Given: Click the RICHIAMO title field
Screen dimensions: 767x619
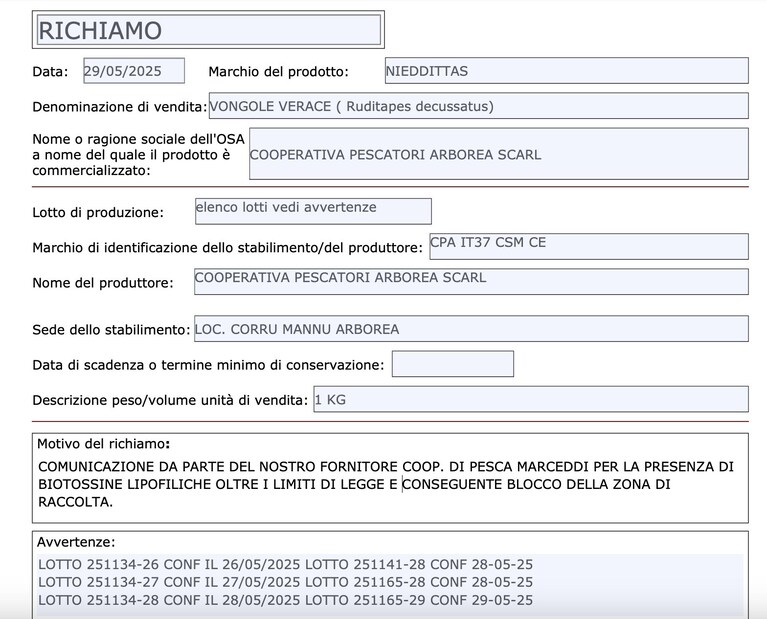Looking at the screenshot, I should [208, 30].
